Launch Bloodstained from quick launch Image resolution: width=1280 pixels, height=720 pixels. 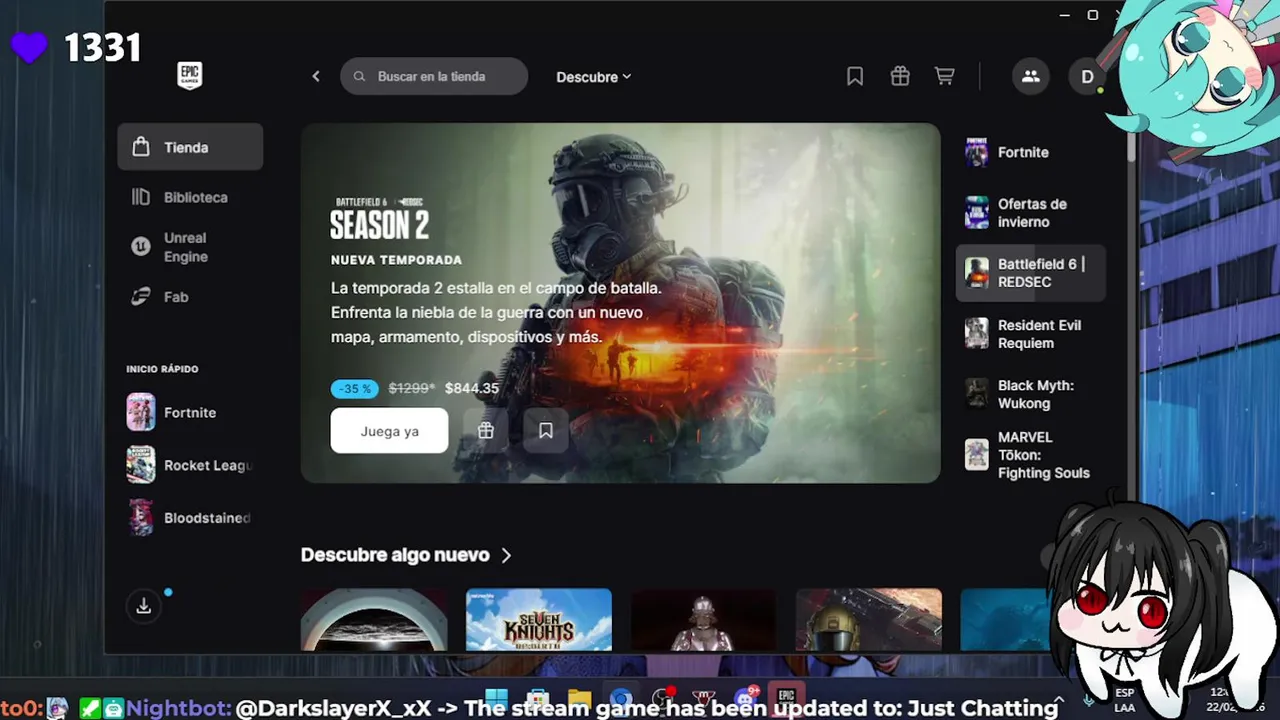point(190,518)
